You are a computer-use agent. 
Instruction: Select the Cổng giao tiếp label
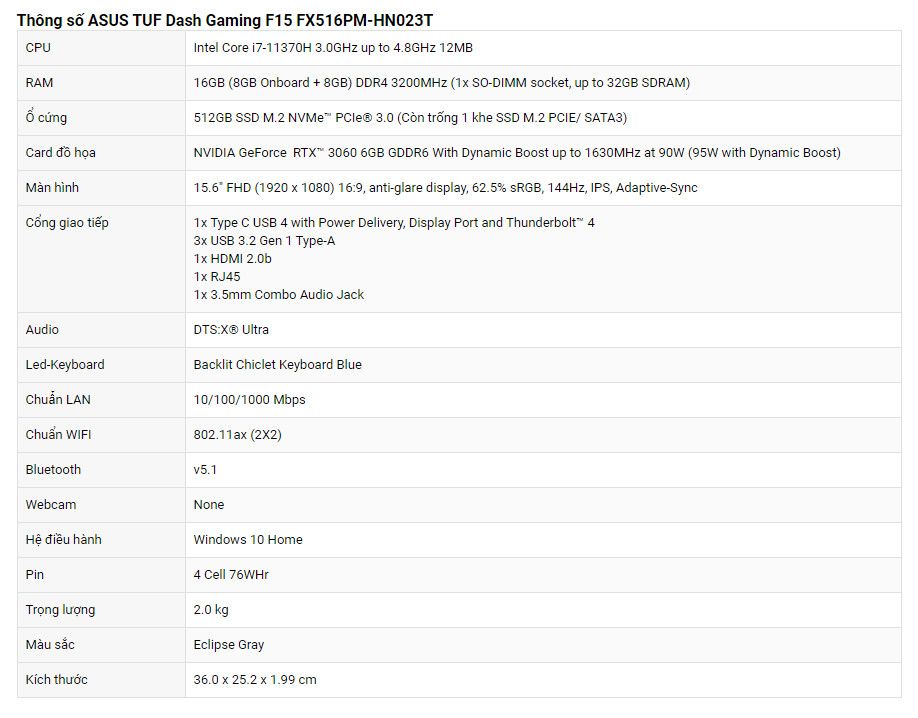(x=67, y=223)
